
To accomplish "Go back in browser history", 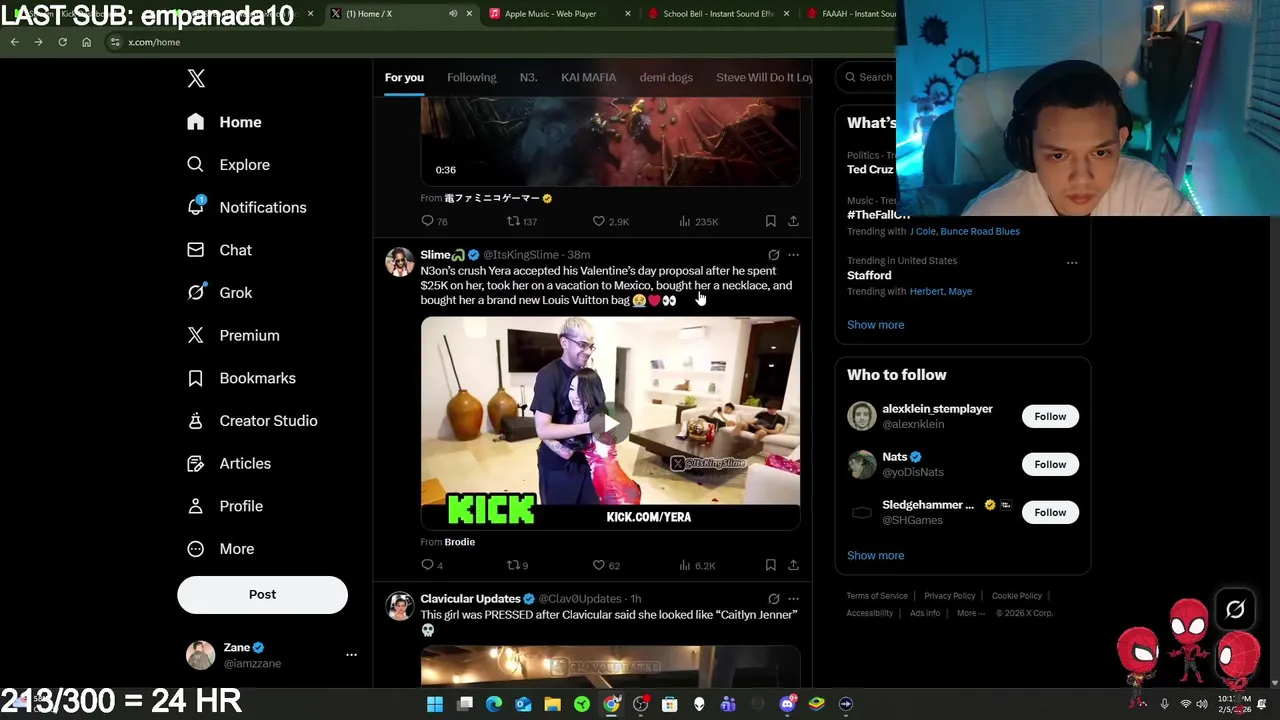I will pos(14,42).
